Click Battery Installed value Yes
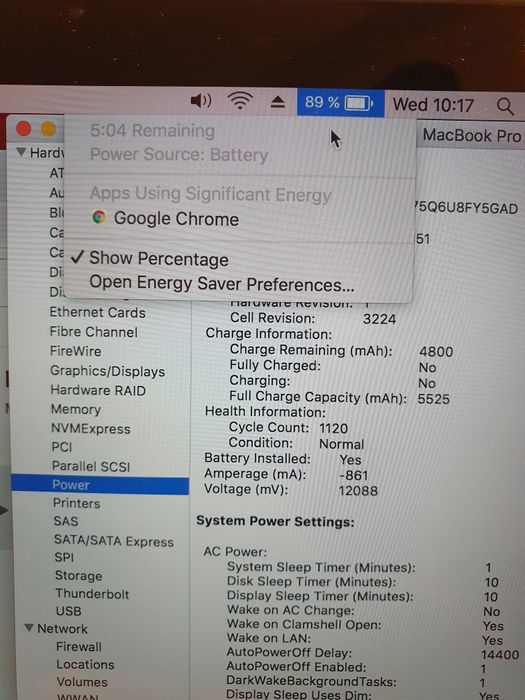This screenshot has width=525, height=700. (350, 460)
